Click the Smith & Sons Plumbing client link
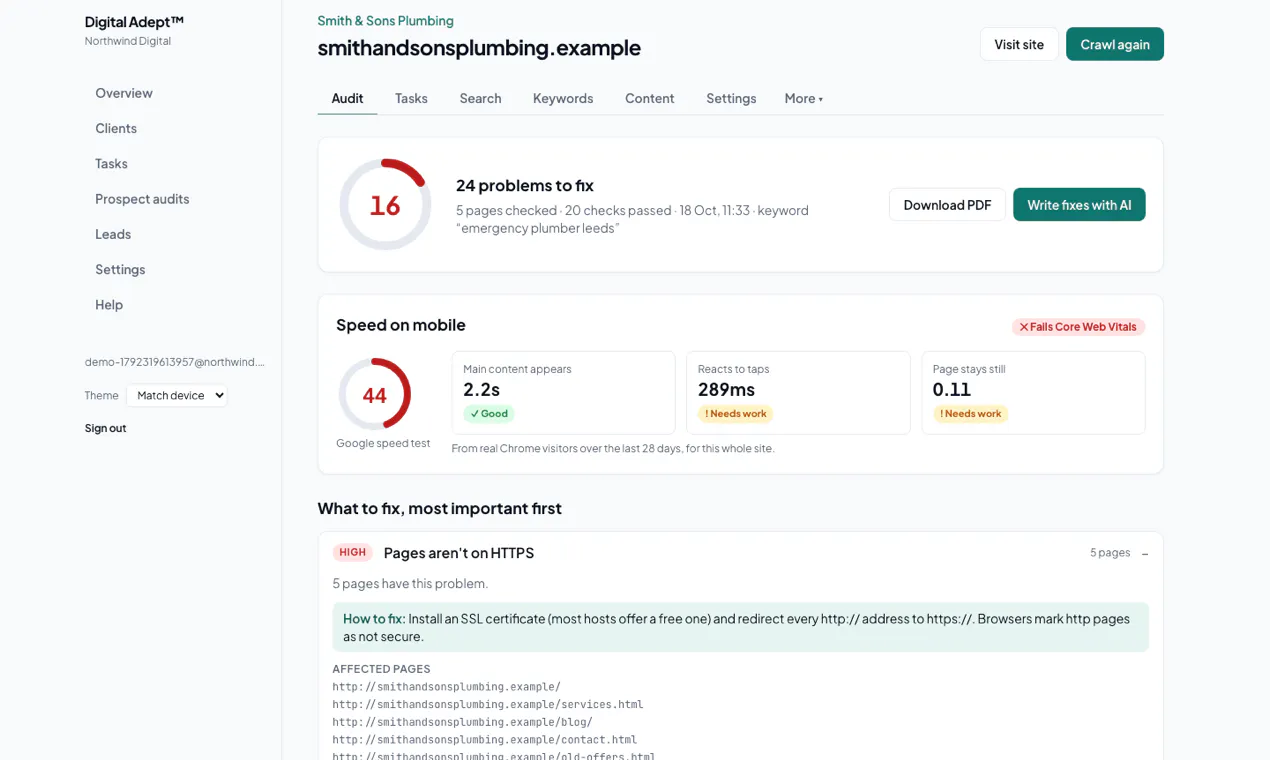The width and height of the screenshot is (1270, 760). click(x=385, y=20)
